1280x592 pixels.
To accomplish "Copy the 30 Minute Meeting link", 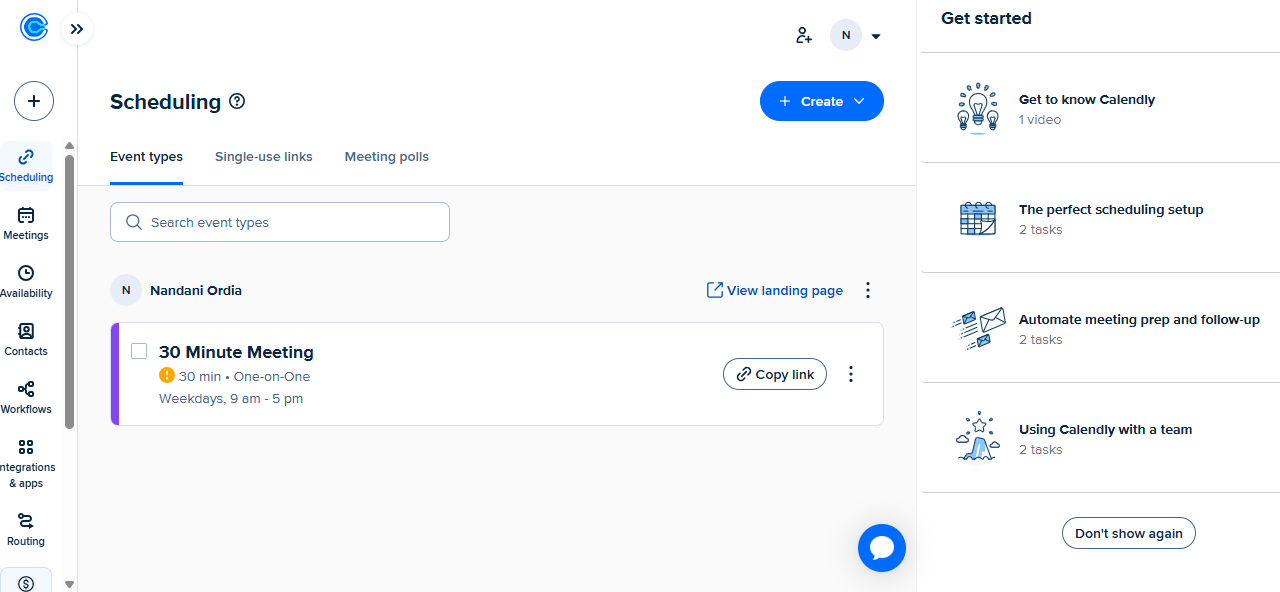I will click(774, 374).
